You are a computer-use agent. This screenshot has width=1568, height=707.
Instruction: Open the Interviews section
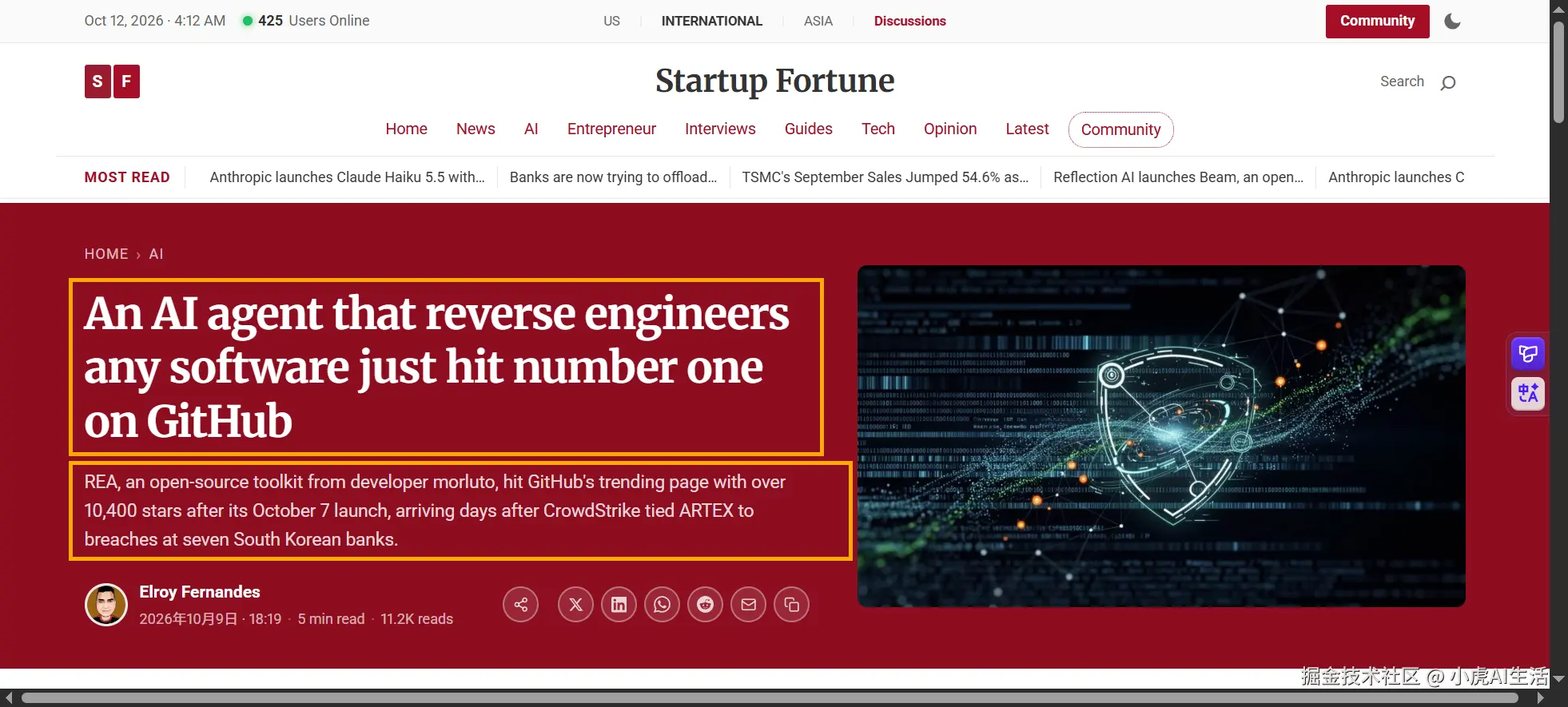(720, 129)
